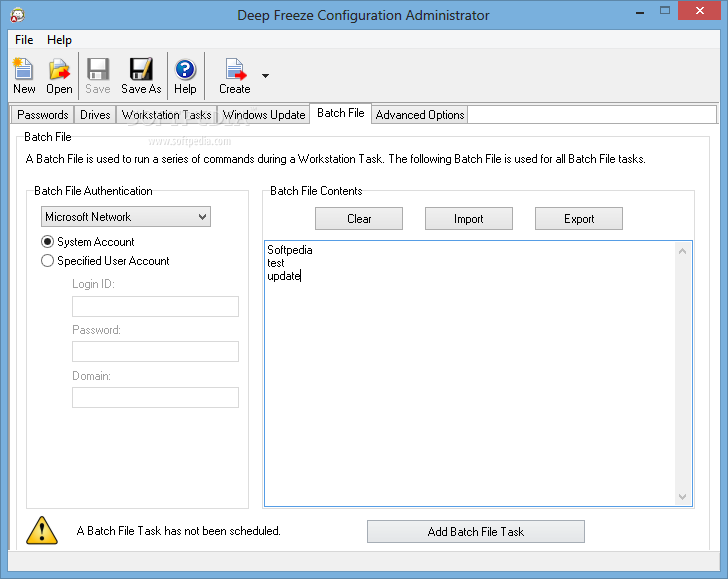Viewport: 728px width, 579px height.
Task: Switch to the Advanced Options tab
Action: (x=420, y=115)
